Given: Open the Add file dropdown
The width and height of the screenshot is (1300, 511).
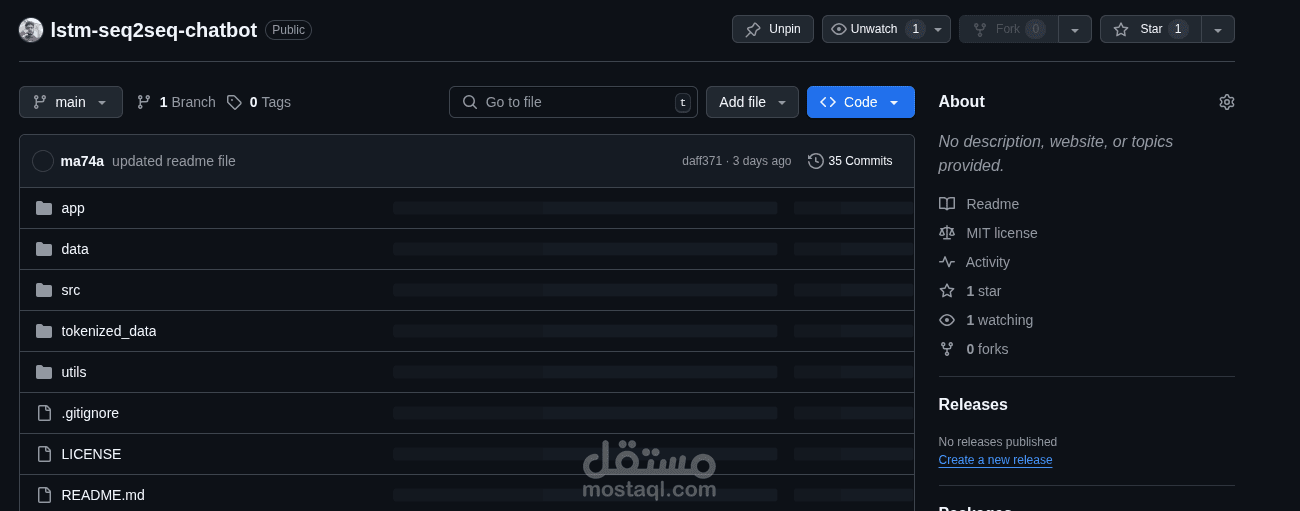Looking at the screenshot, I should coord(752,102).
